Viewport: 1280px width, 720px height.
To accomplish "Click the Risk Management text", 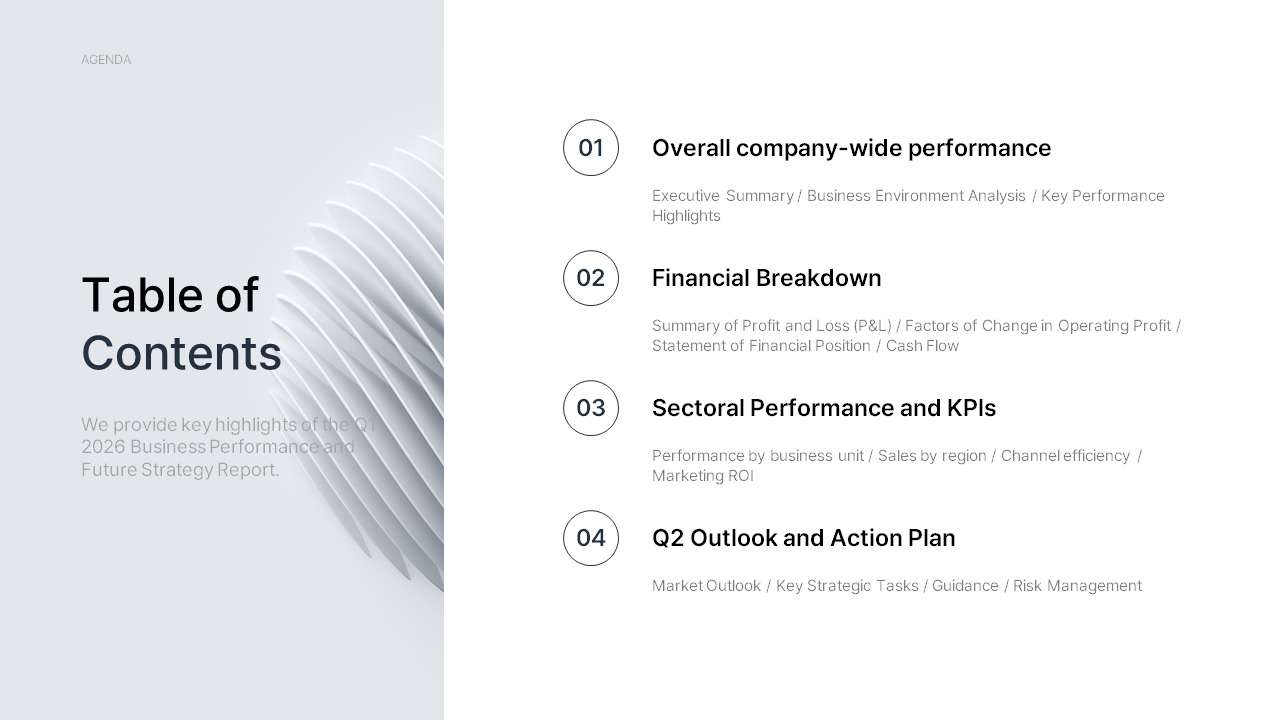I will point(1077,586).
